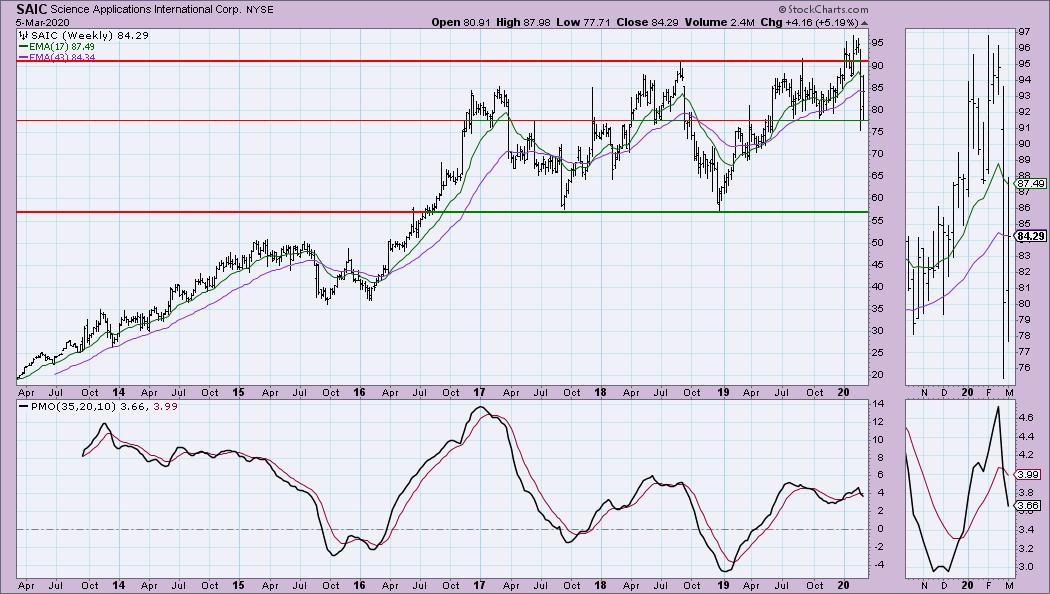Screen dimensions: 1050x594
Task: Click the boxed 84.29 price tag on zoom panel
Action: point(1030,236)
